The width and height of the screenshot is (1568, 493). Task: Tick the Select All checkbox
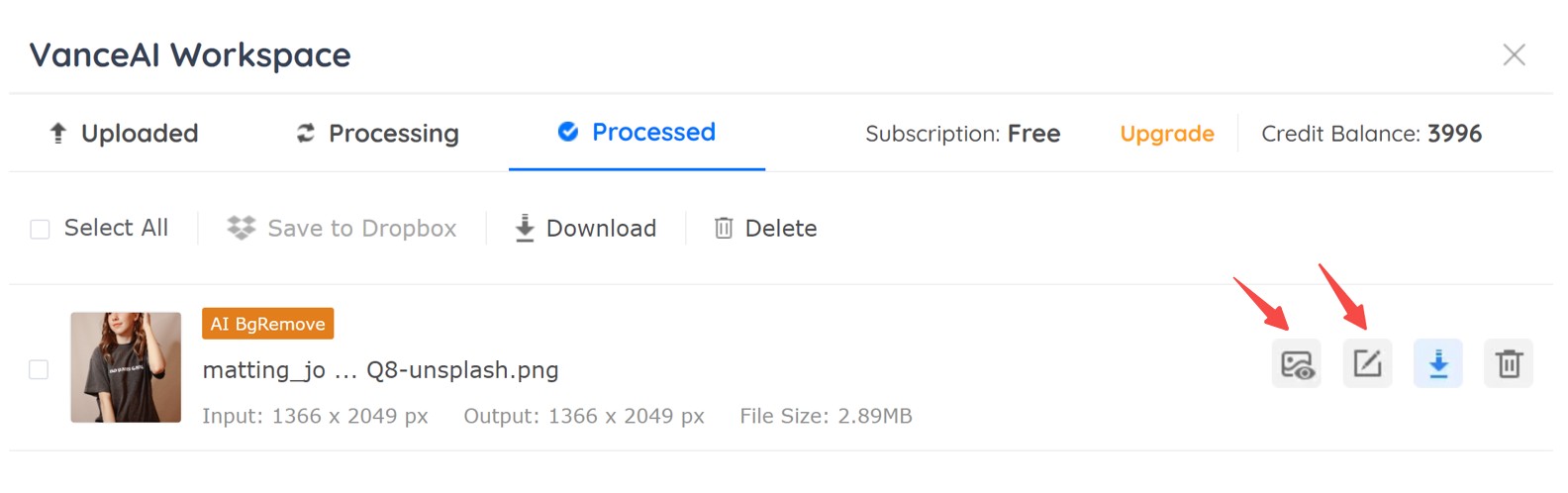pos(40,230)
